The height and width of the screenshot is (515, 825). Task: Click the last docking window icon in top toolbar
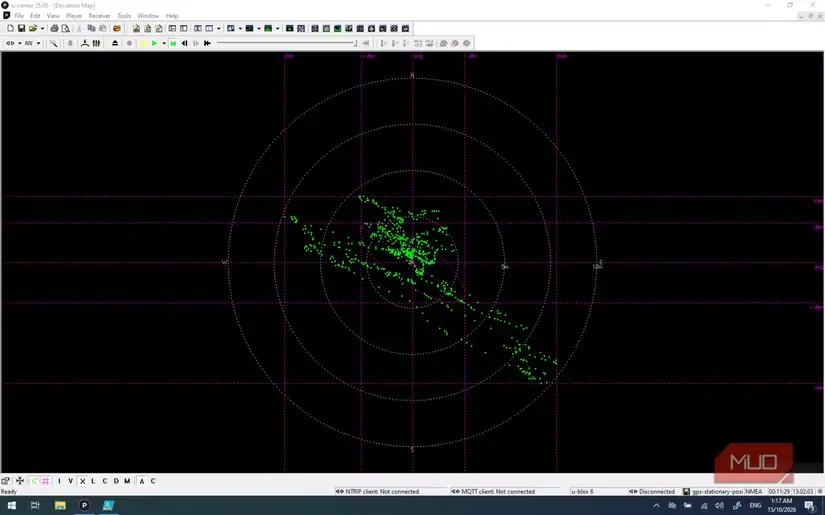click(x=405, y=28)
